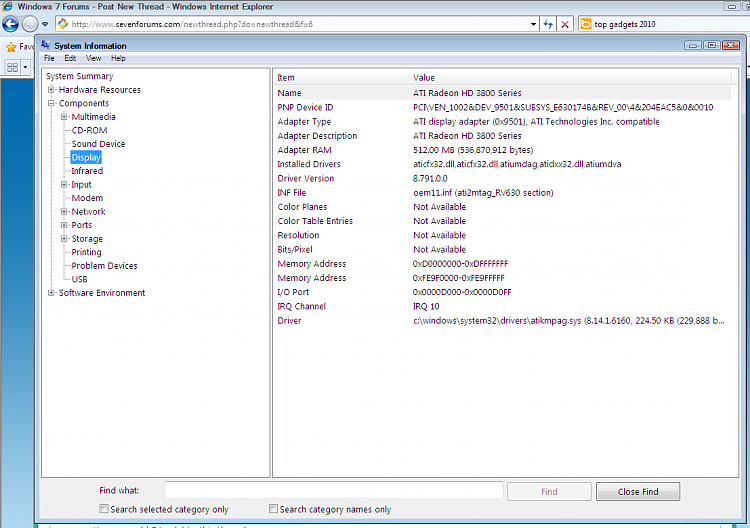Select the IRQ Channel row
Screen dimensions: 750x528
(x=503, y=306)
